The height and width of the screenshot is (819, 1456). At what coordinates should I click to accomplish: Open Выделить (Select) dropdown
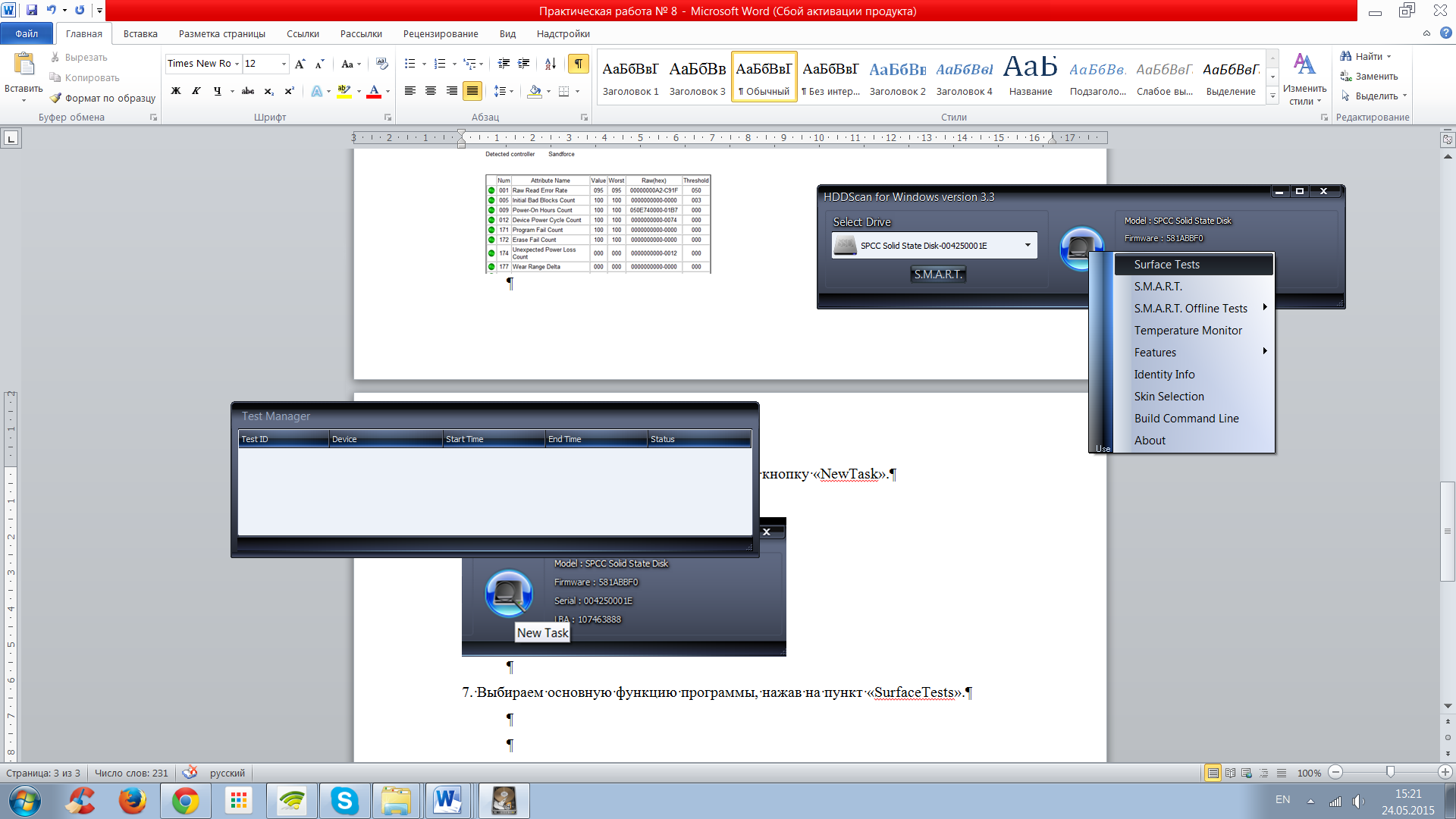[1373, 96]
